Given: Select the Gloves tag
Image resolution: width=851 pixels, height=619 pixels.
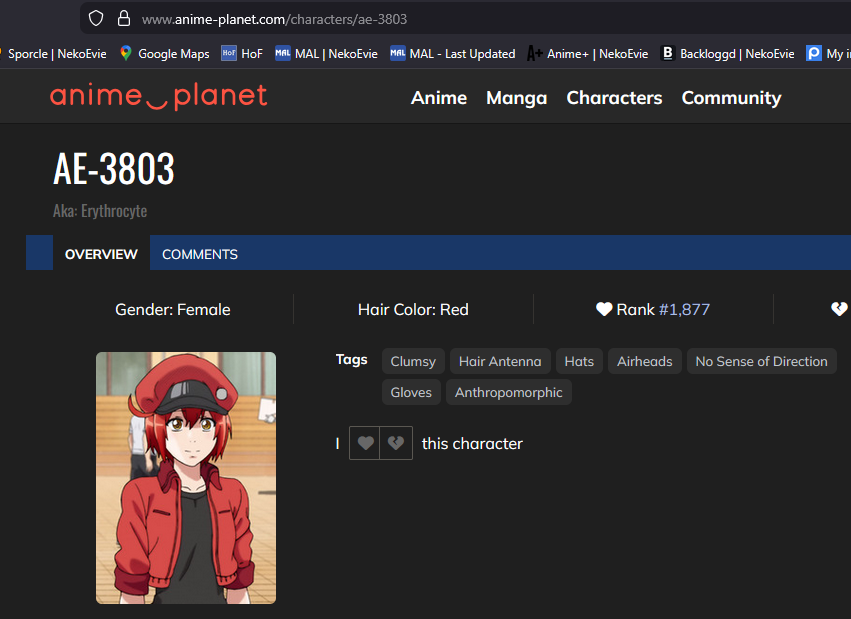Looking at the screenshot, I should [411, 392].
